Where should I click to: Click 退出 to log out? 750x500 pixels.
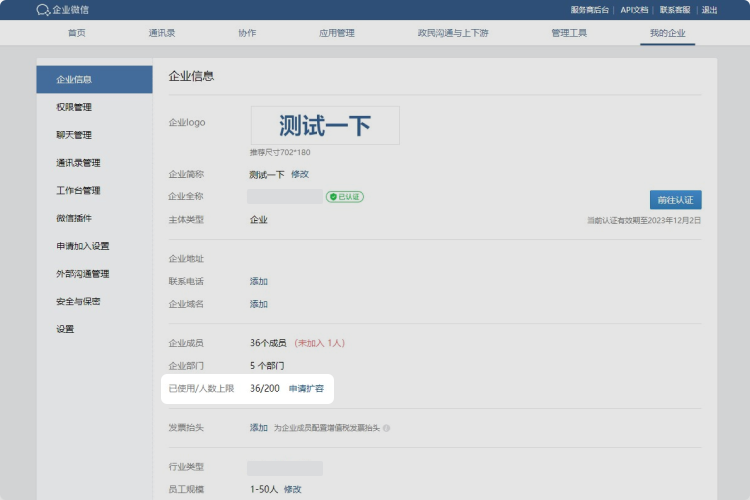(709, 10)
